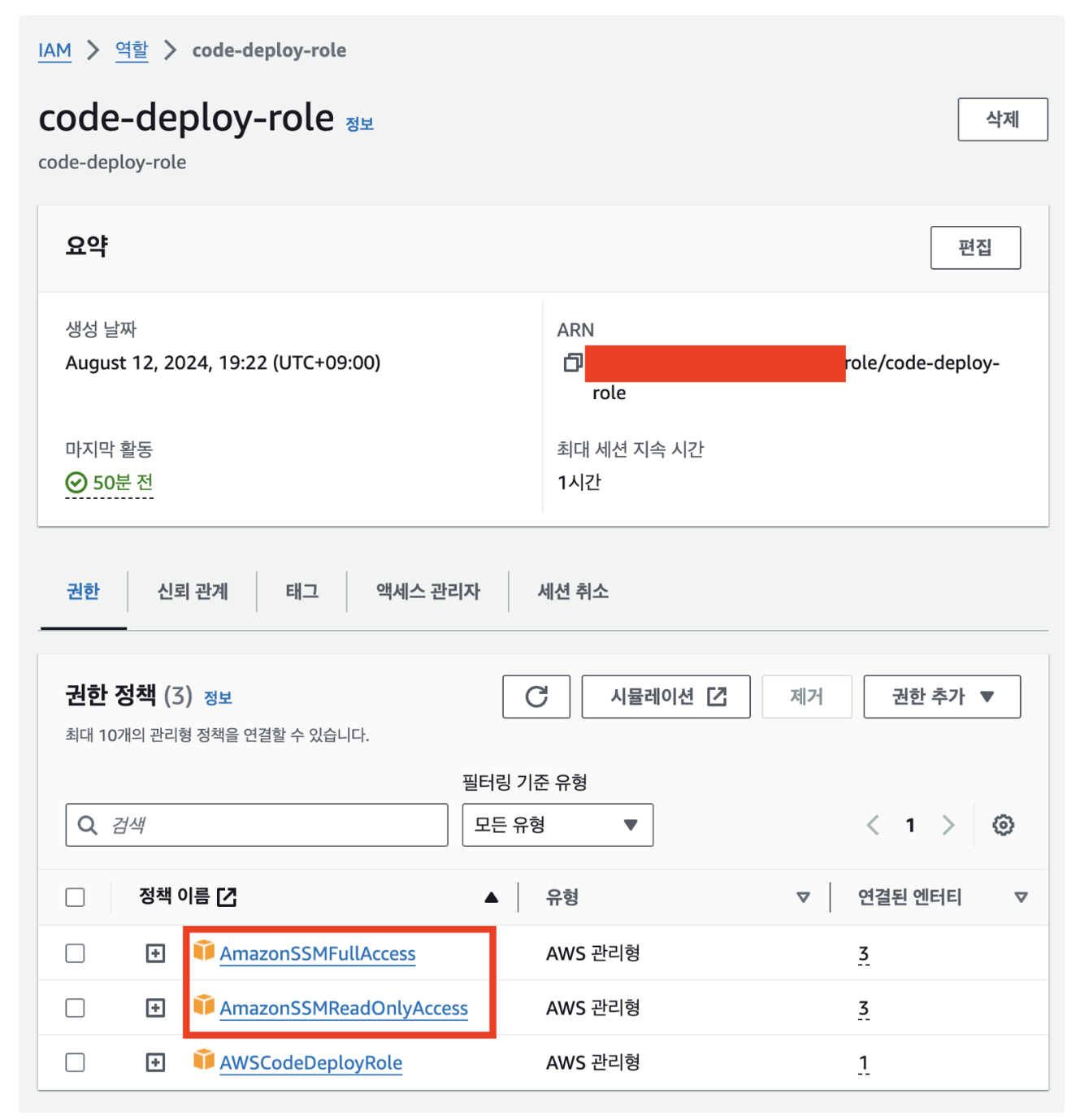Toggle the select-all policies checkbox
Image resolution: width=1076 pixels, height=1120 pixels.
tap(75, 897)
